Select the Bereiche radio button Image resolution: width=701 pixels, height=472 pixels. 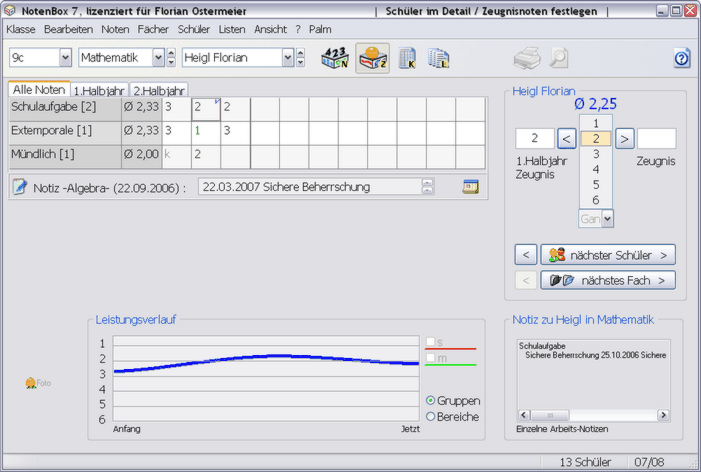[431, 416]
